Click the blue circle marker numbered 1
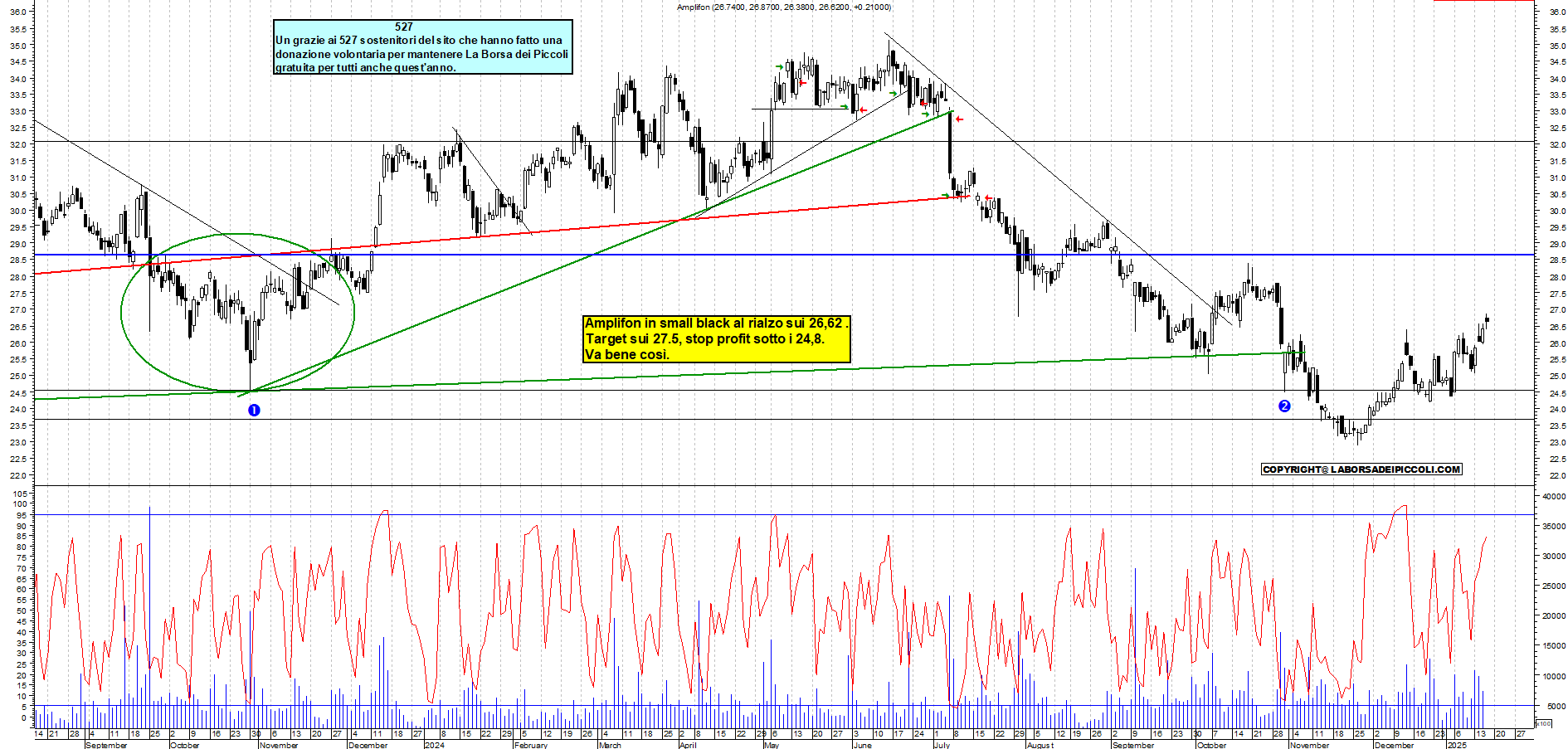This screenshot has height=749, width=1568. point(254,410)
